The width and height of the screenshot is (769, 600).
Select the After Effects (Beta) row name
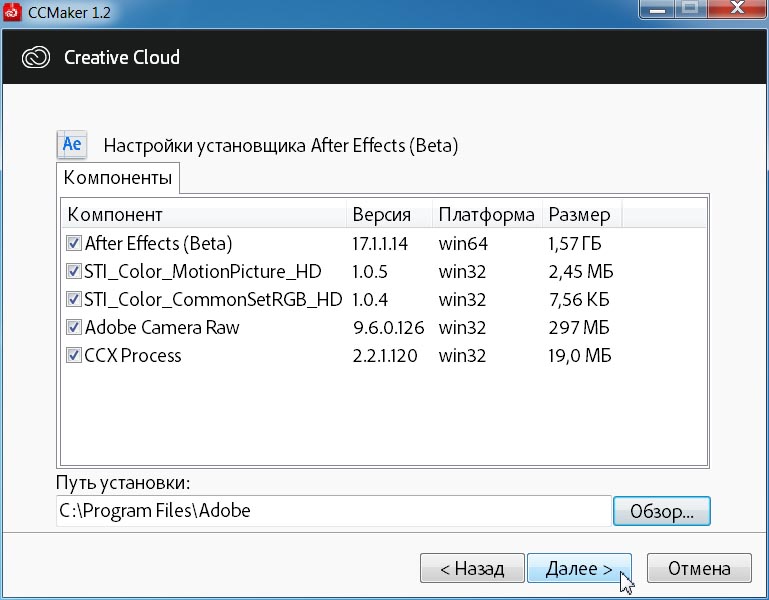[158, 243]
